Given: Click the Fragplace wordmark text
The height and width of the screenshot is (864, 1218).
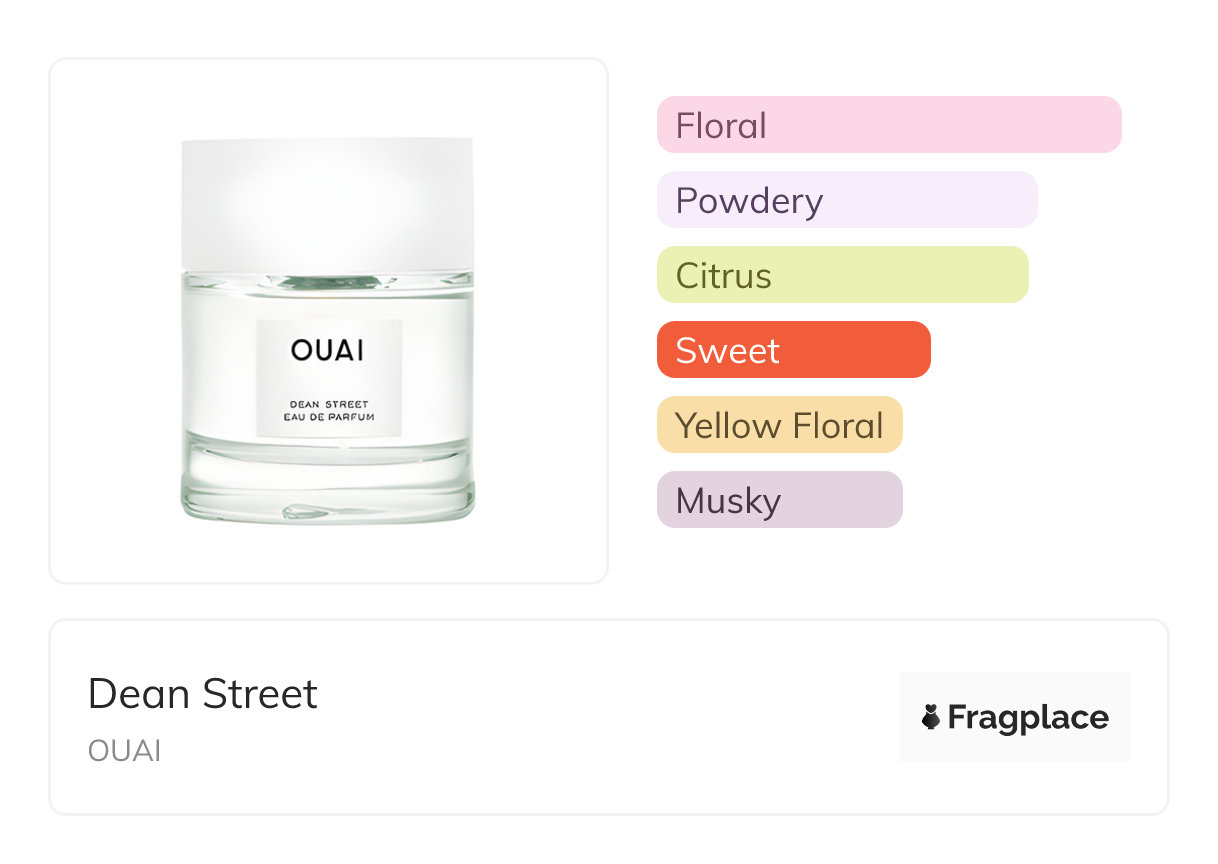Looking at the screenshot, I should click(x=1028, y=717).
